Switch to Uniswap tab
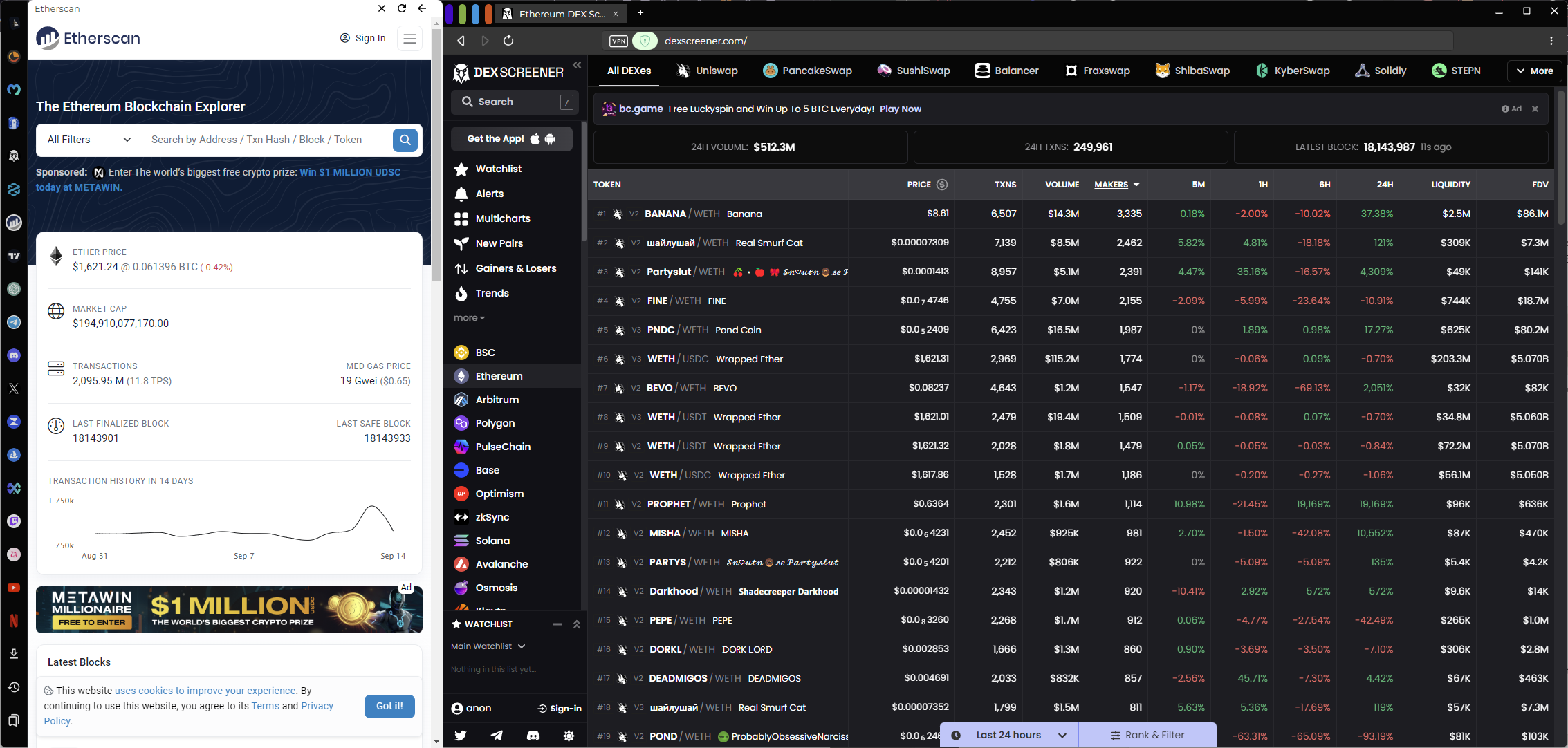1568x748 pixels. 707,71
